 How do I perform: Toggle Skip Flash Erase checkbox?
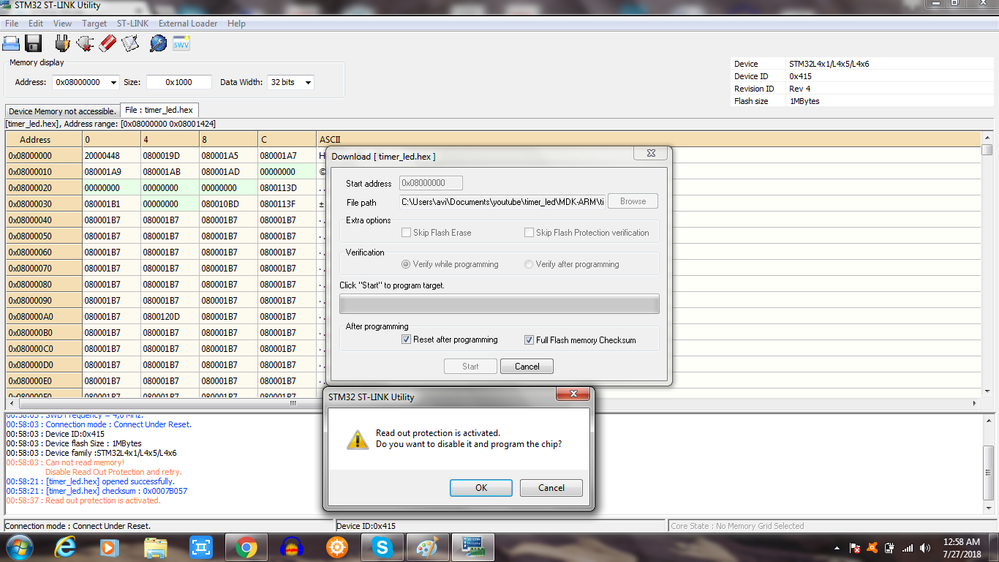pyautogui.click(x=406, y=233)
